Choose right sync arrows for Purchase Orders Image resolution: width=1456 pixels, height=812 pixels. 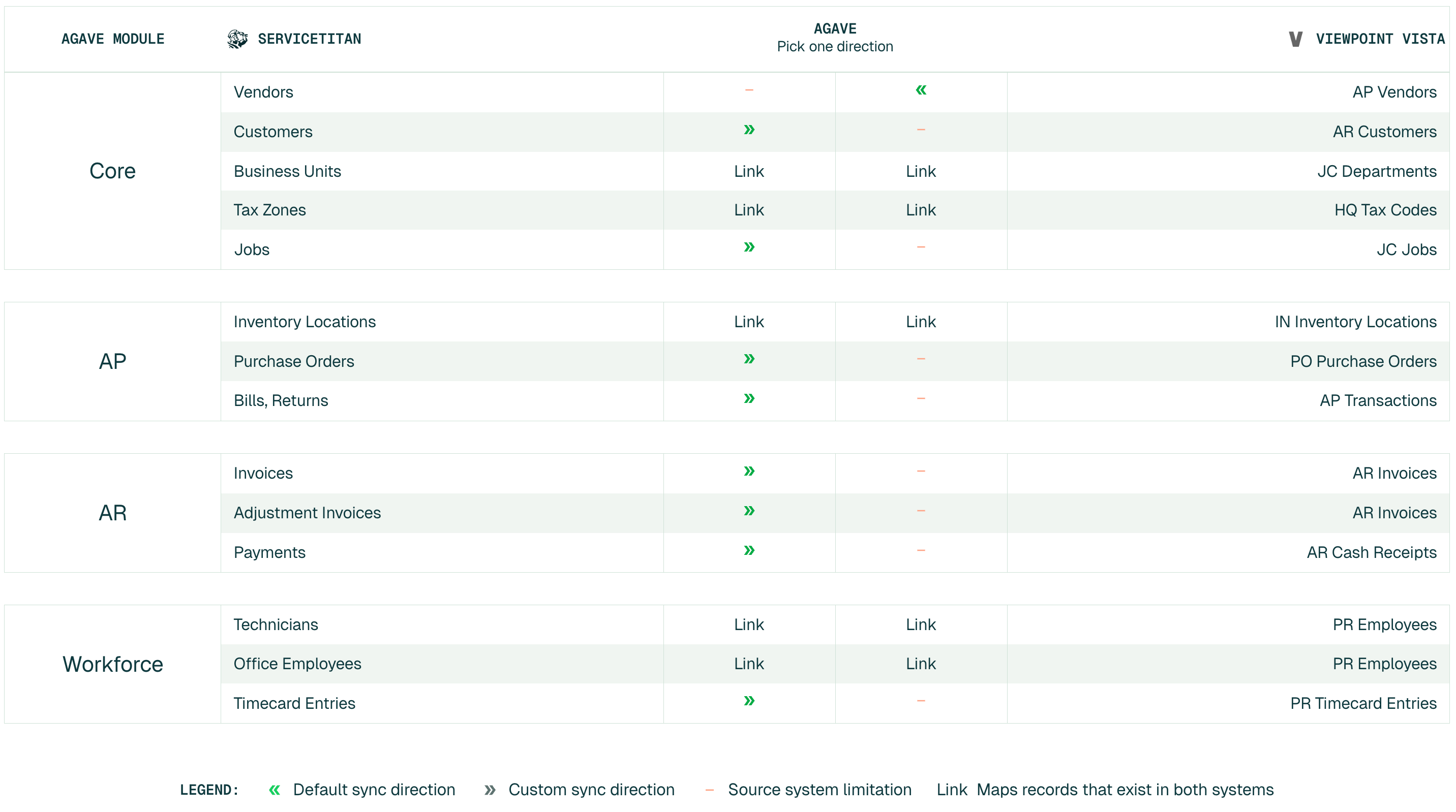pos(749,359)
